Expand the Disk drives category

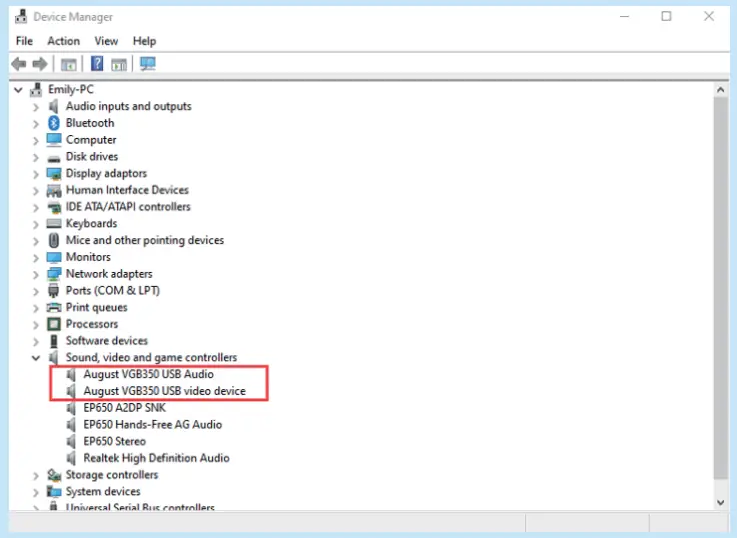point(36,157)
